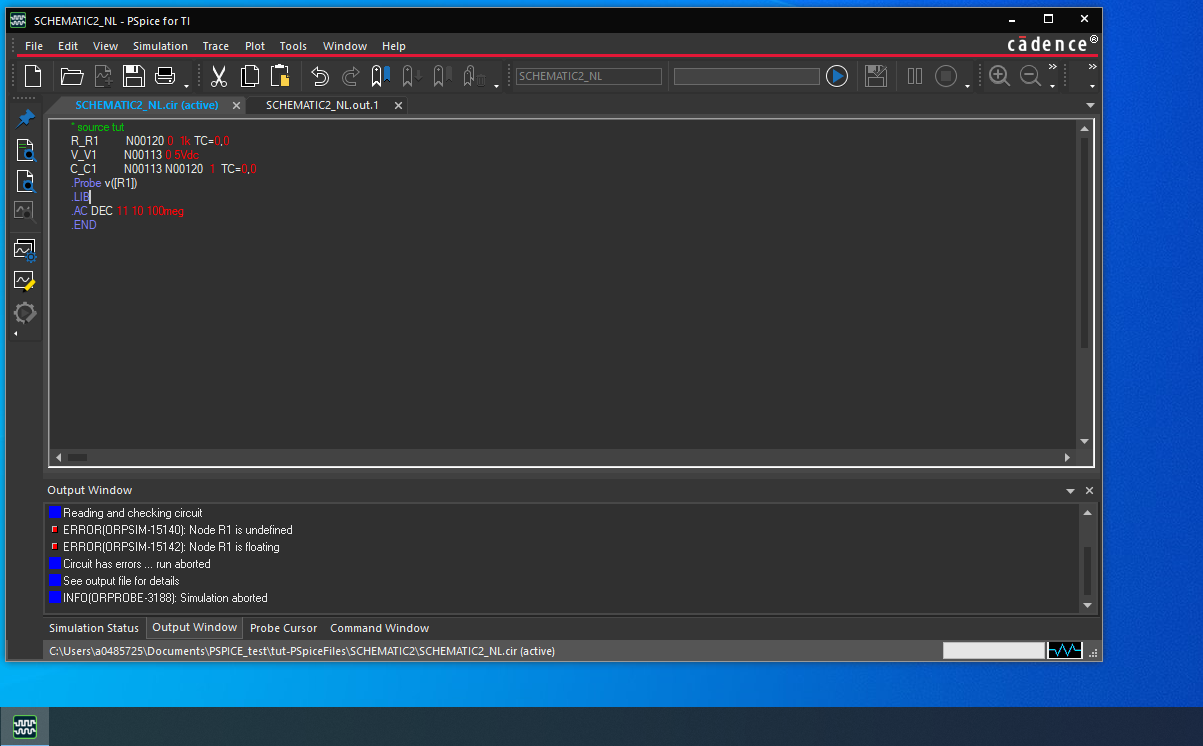Open the Output Window dropdown arrow
Viewport: 1203px width, 746px height.
click(x=1070, y=490)
